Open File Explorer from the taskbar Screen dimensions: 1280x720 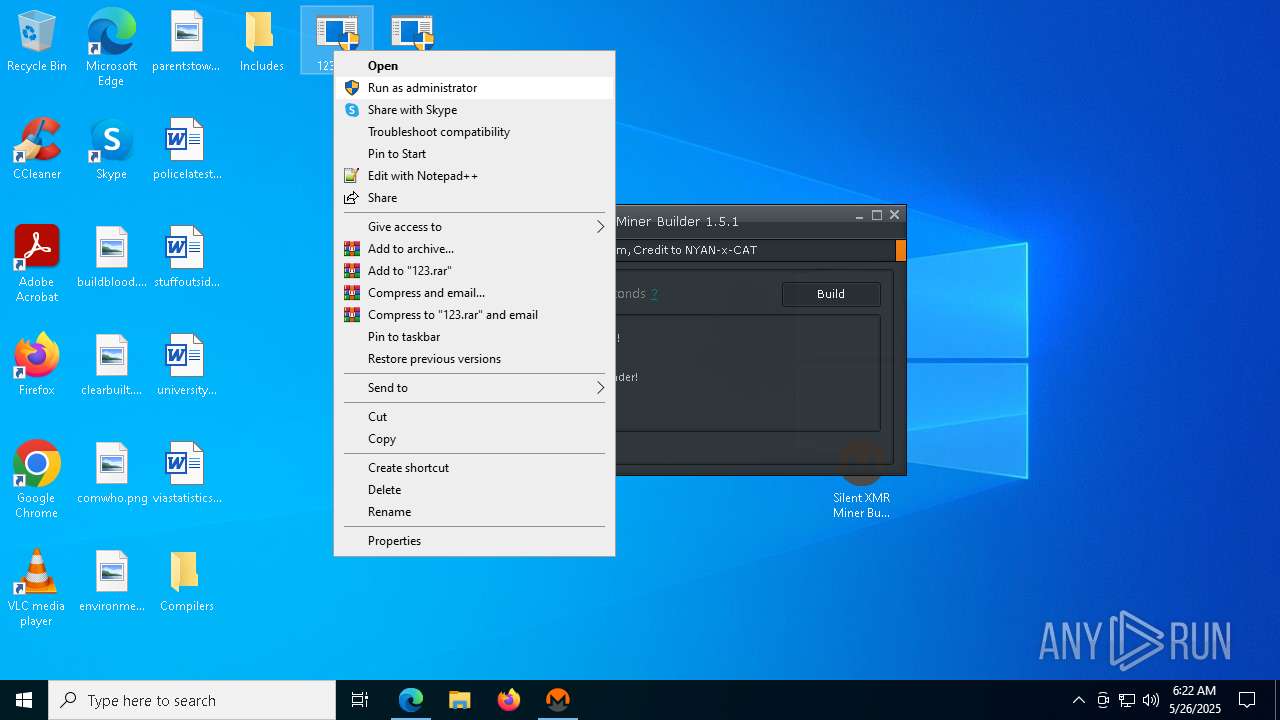pyautogui.click(x=459, y=700)
